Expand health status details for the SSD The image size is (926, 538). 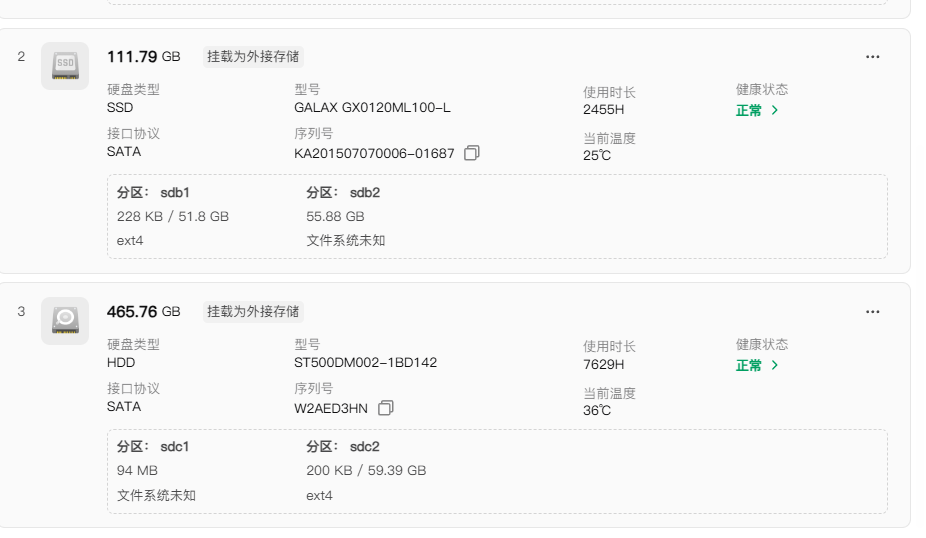coord(757,111)
